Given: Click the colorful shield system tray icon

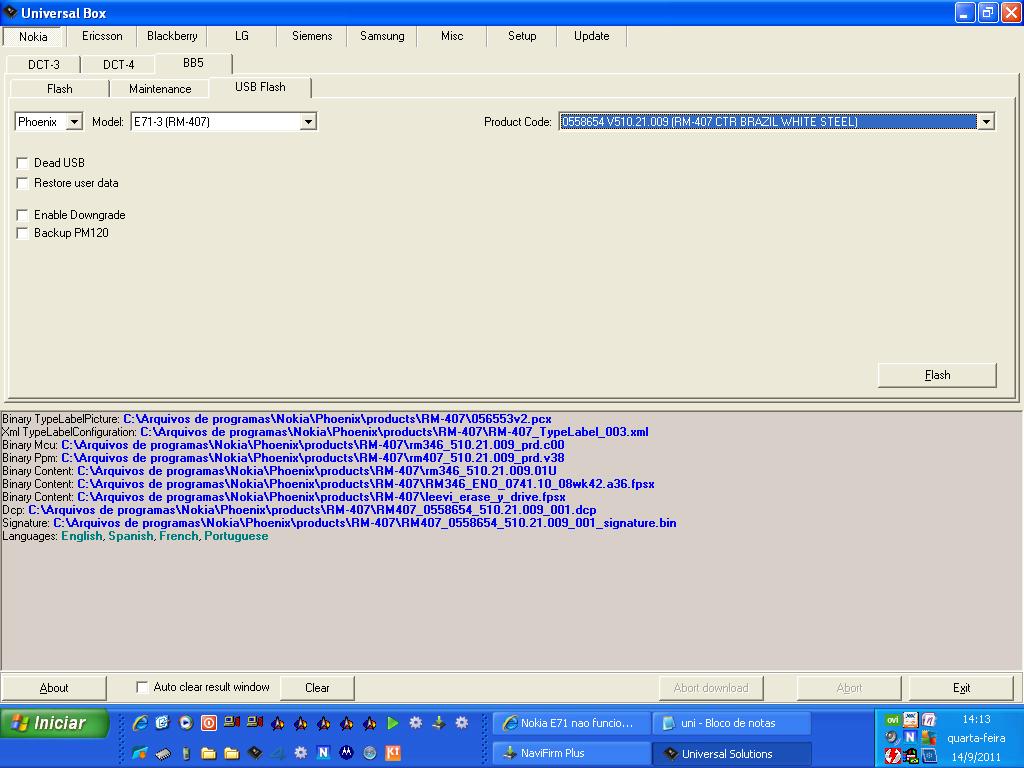Looking at the screenshot, I should [929, 738].
